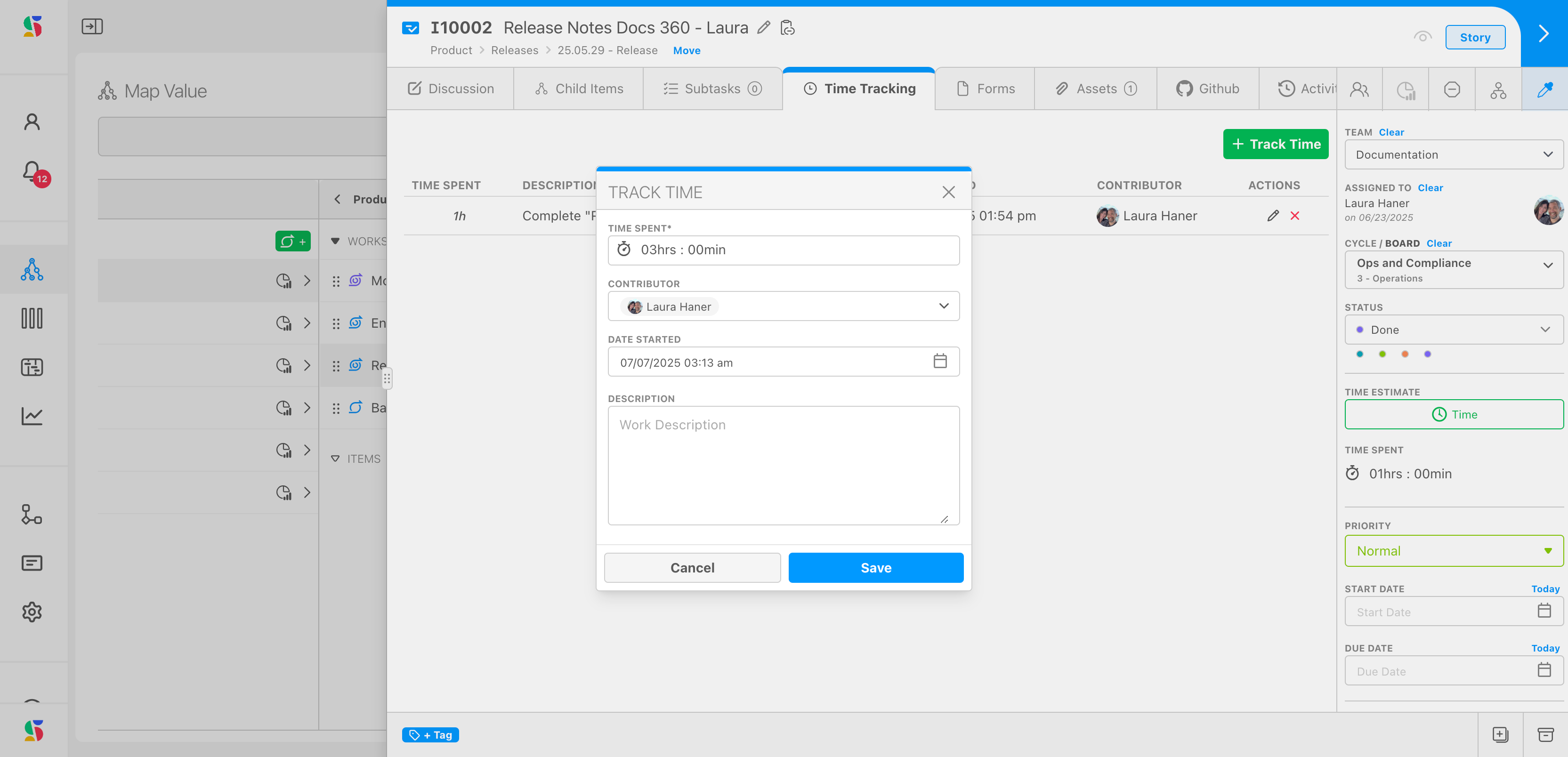Switch to the Discussion tab
The width and height of the screenshot is (1568, 757).
tap(451, 89)
